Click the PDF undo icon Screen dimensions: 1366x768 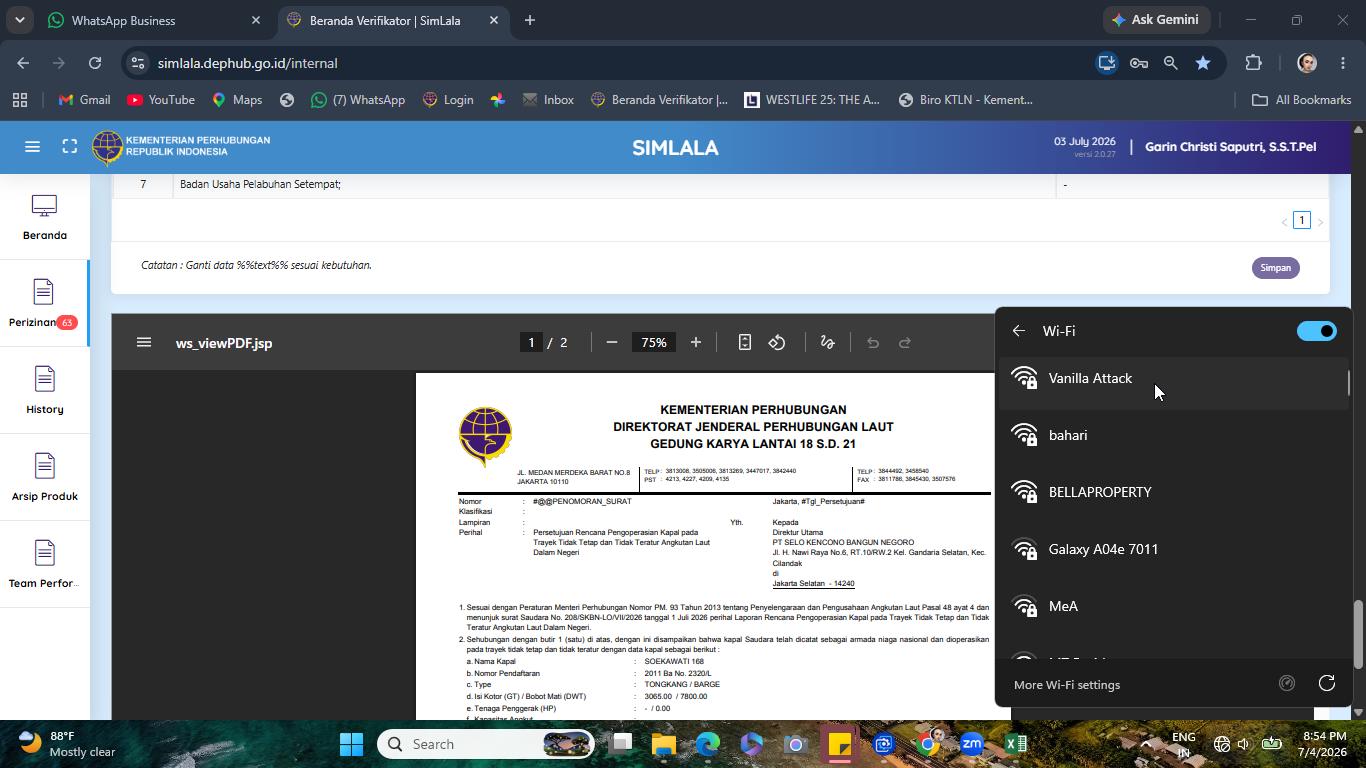point(873,343)
